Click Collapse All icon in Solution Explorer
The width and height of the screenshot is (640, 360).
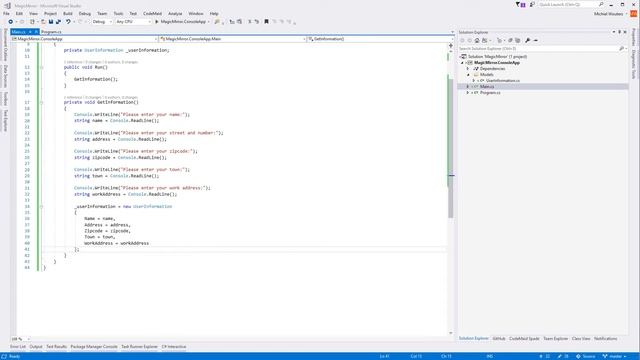click(510, 40)
